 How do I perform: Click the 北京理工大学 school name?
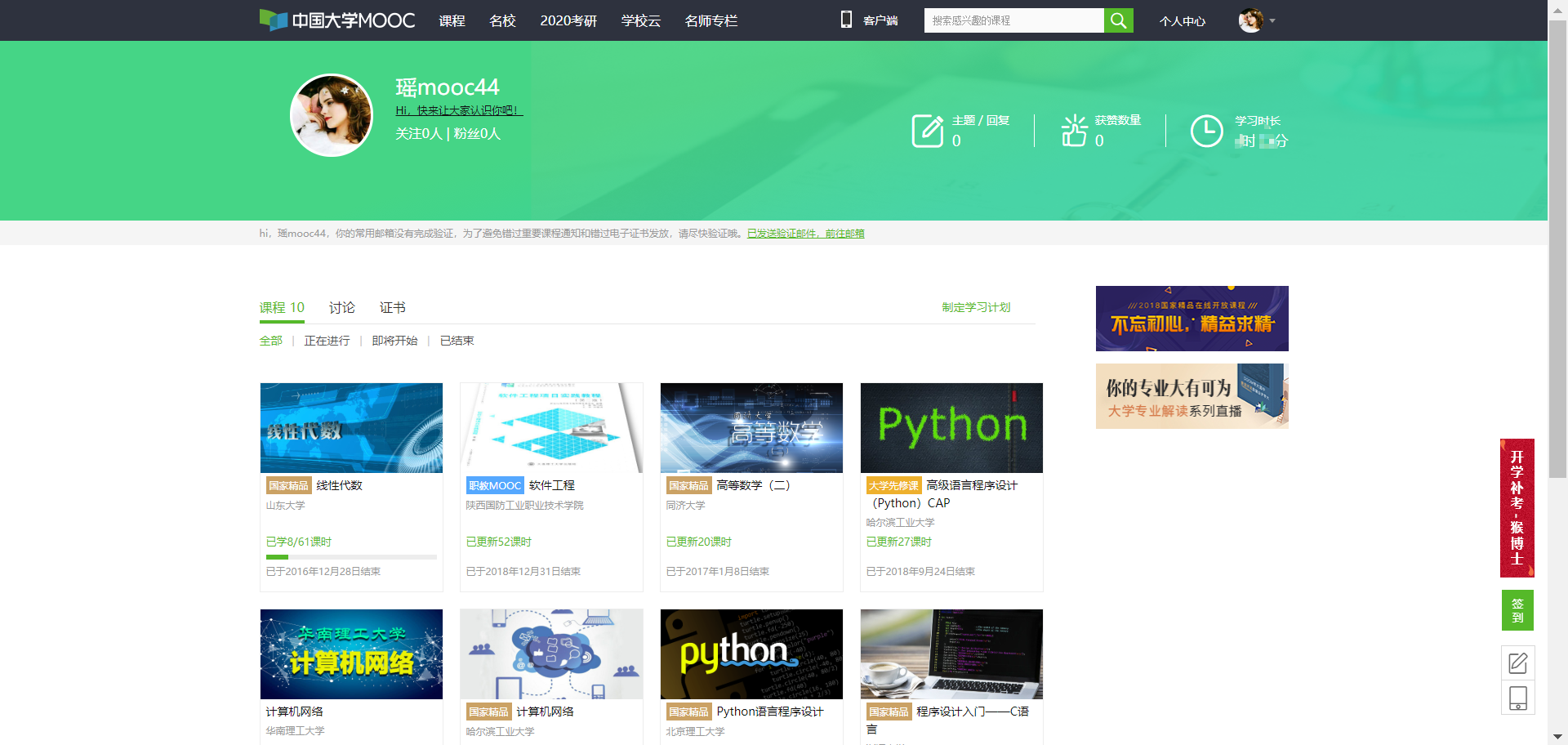(x=695, y=732)
